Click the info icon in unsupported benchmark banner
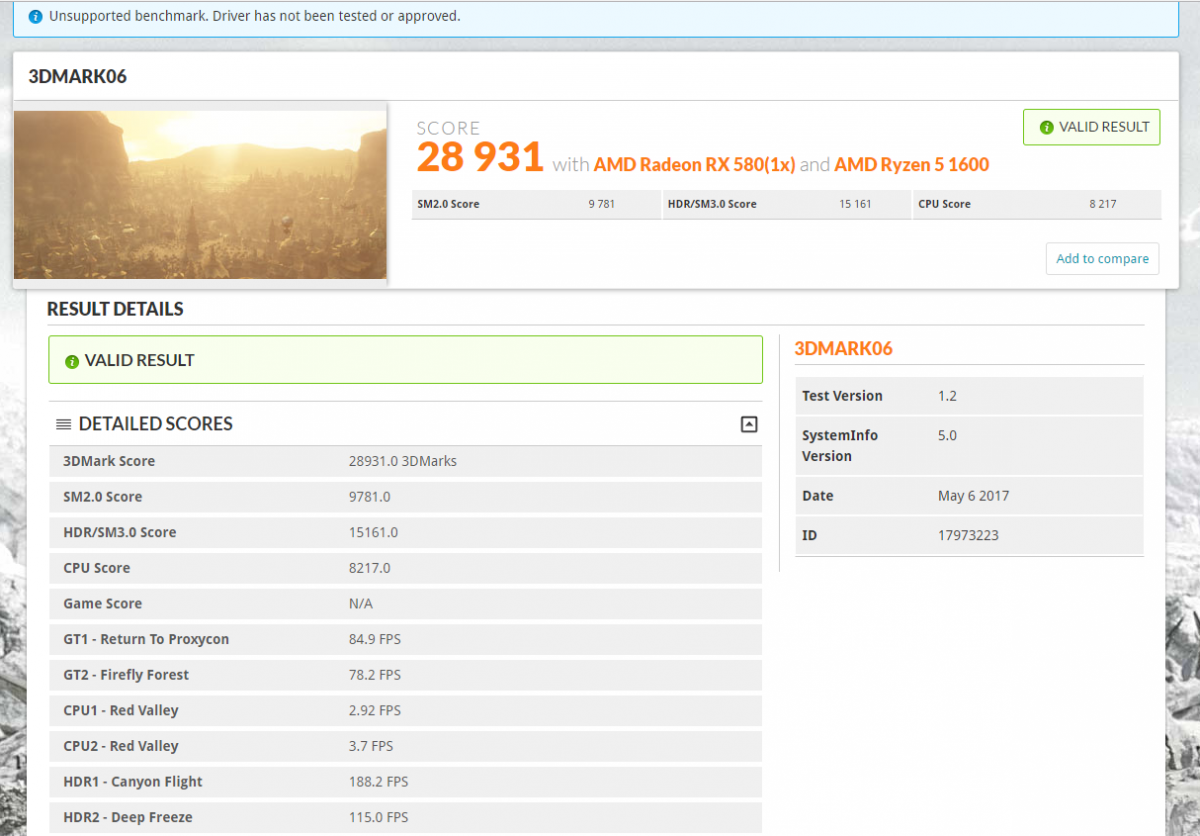Viewport: 1200px width, 836px height. 36,17
